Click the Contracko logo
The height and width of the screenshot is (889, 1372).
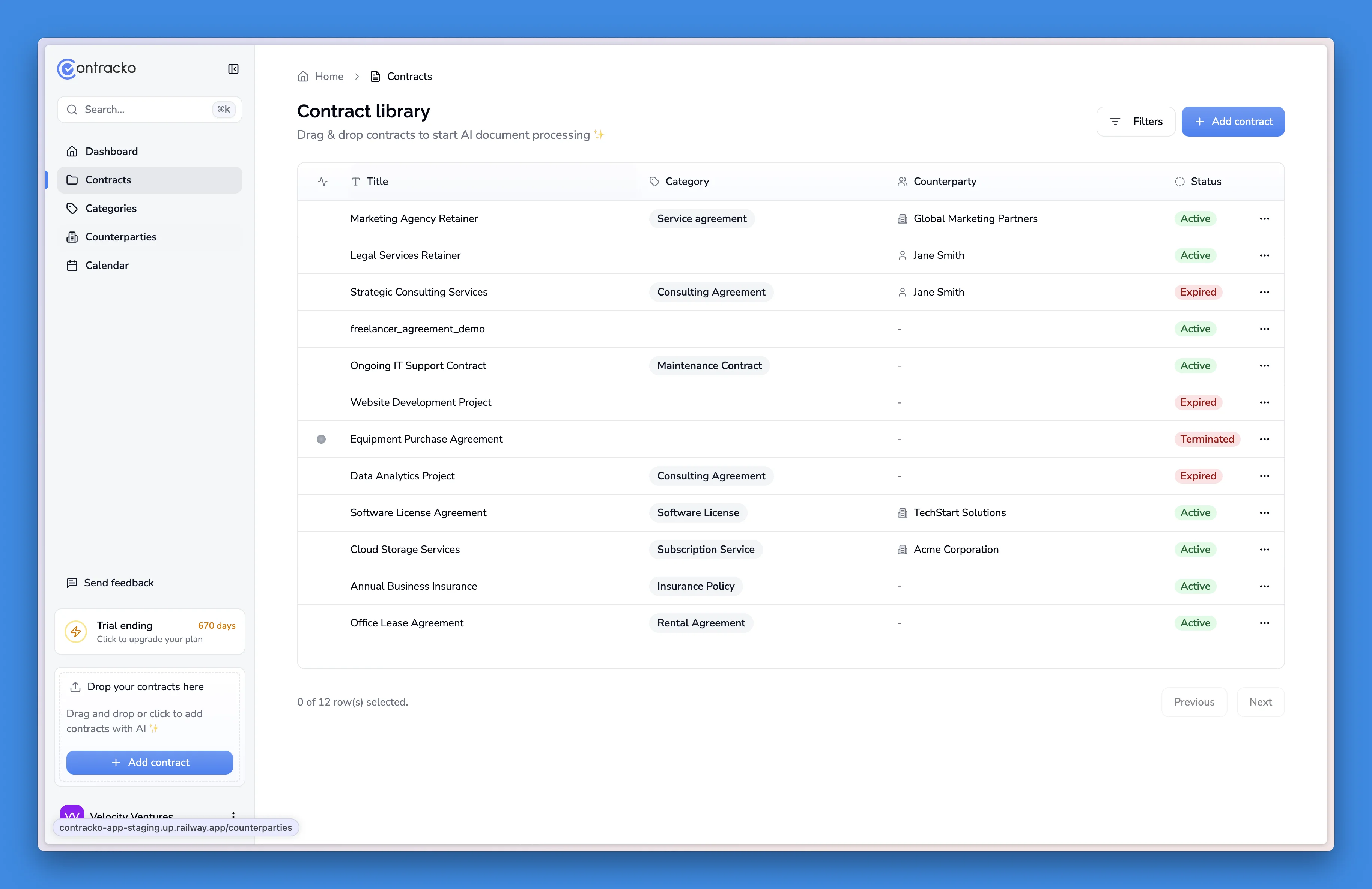tap(97, 69)
